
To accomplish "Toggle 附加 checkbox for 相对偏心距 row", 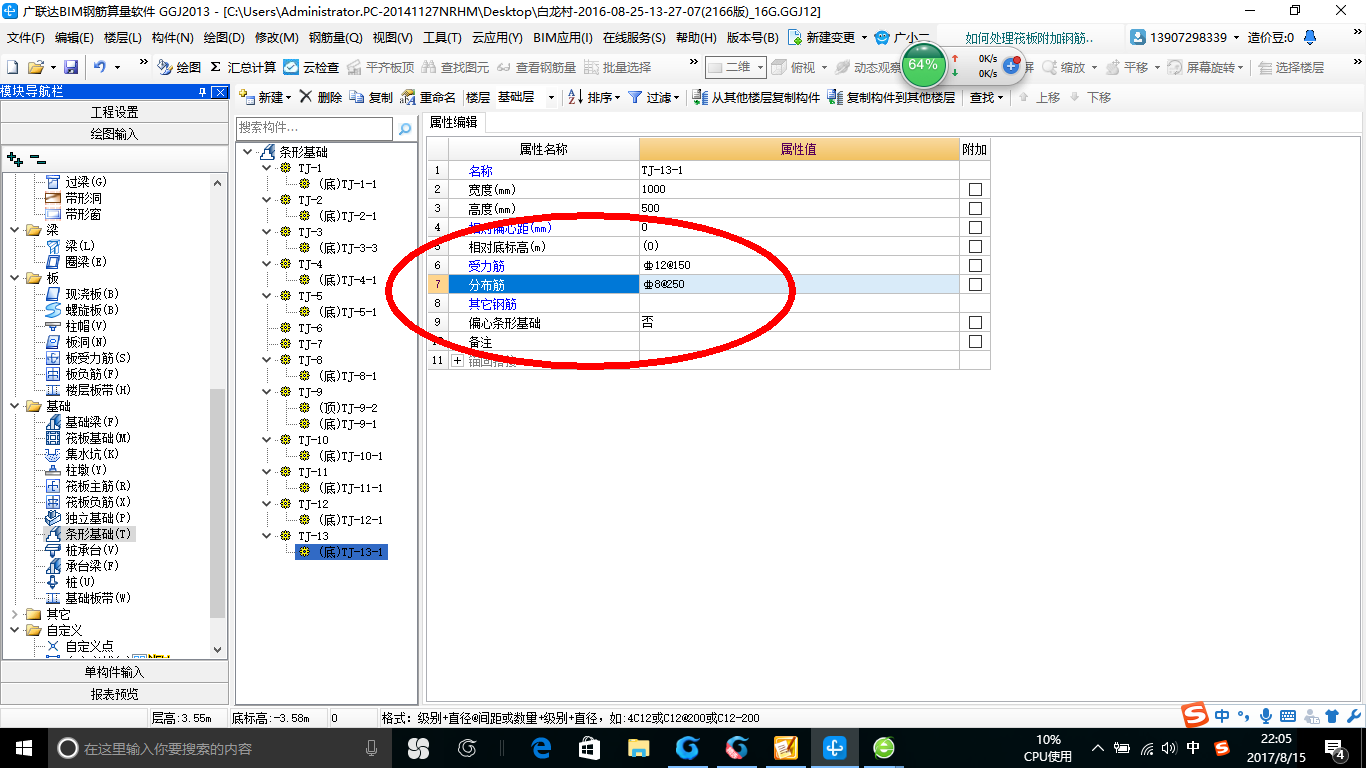I will pos(975,228).
